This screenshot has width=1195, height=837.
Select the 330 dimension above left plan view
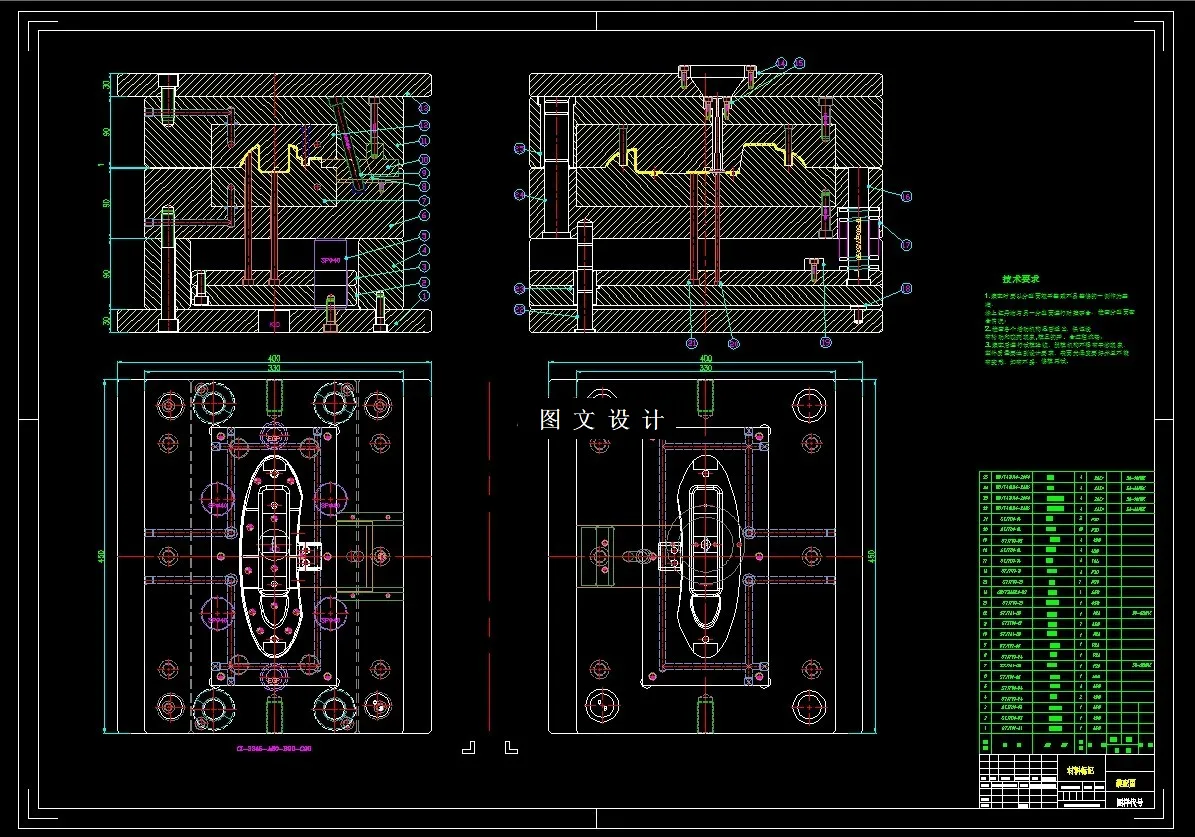coord(274,368)
